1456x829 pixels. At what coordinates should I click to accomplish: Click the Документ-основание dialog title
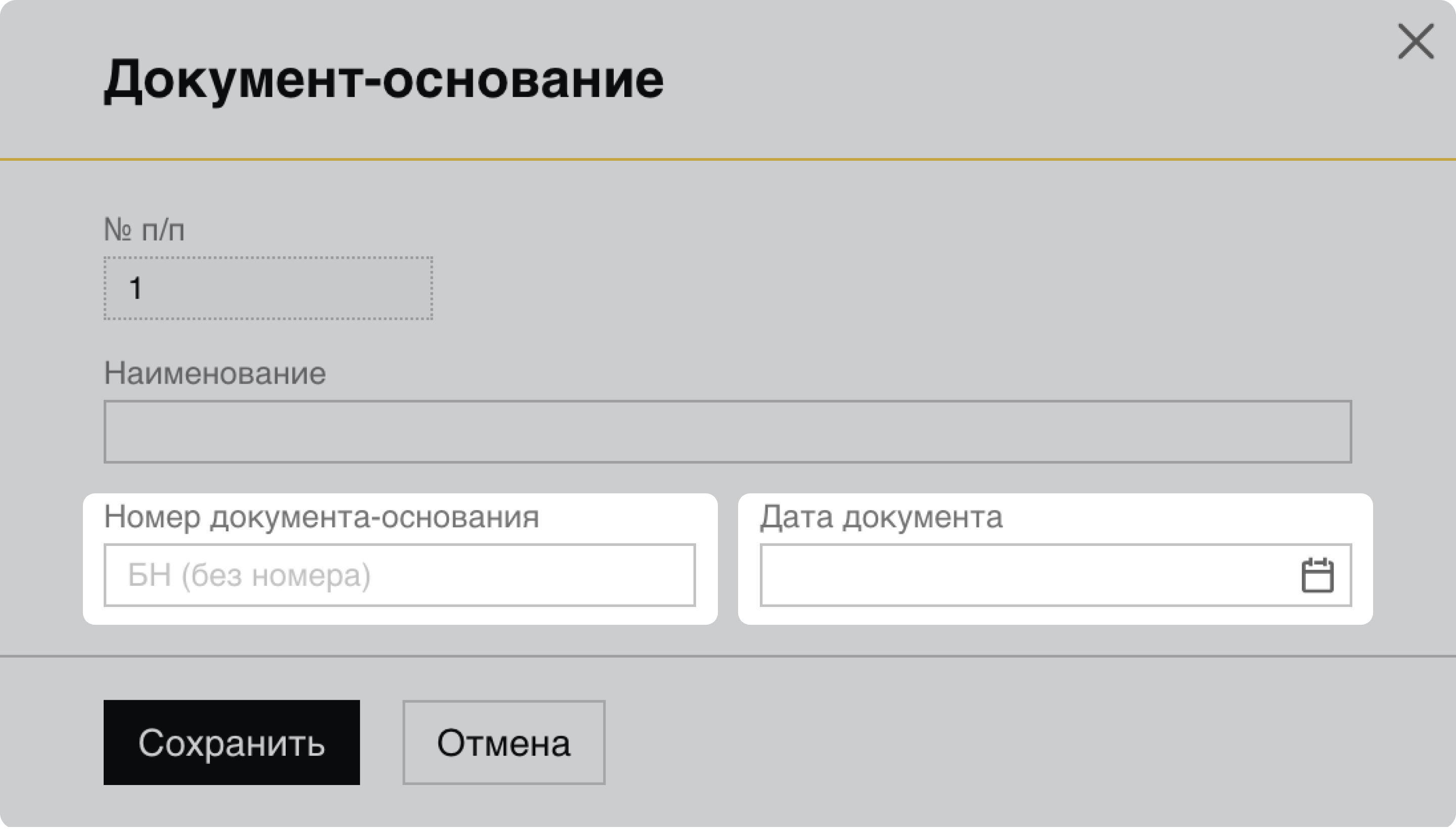pos(383,79)
